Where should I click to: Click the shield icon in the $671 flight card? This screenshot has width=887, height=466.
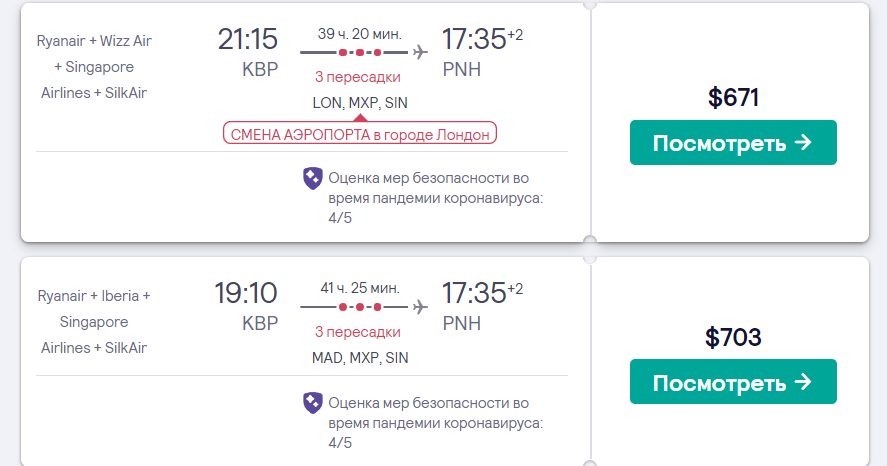312,178
